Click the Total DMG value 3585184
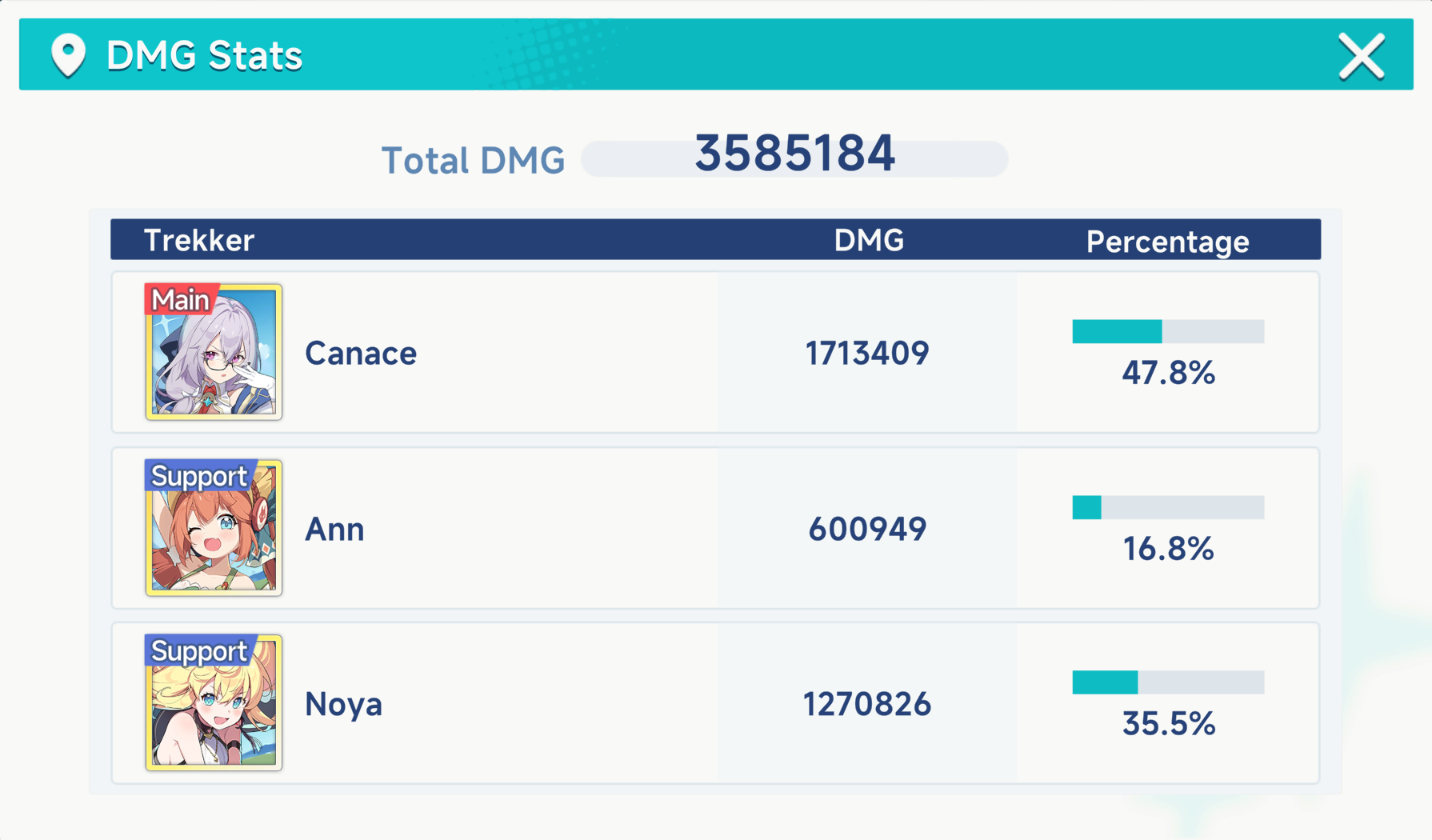Image resolution: width=1432 pixels, height=840 pixels. pyautogui.click(x=794, y=154)
